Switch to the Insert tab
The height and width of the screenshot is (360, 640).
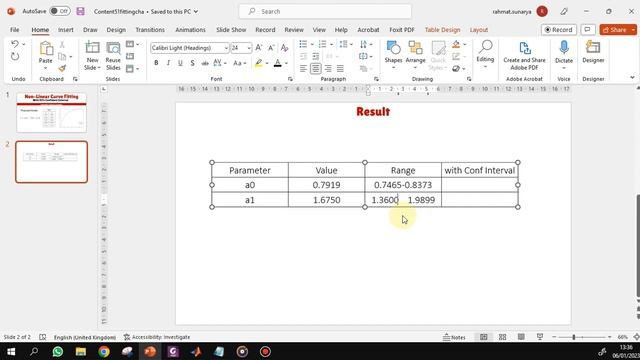pos(66,30)
